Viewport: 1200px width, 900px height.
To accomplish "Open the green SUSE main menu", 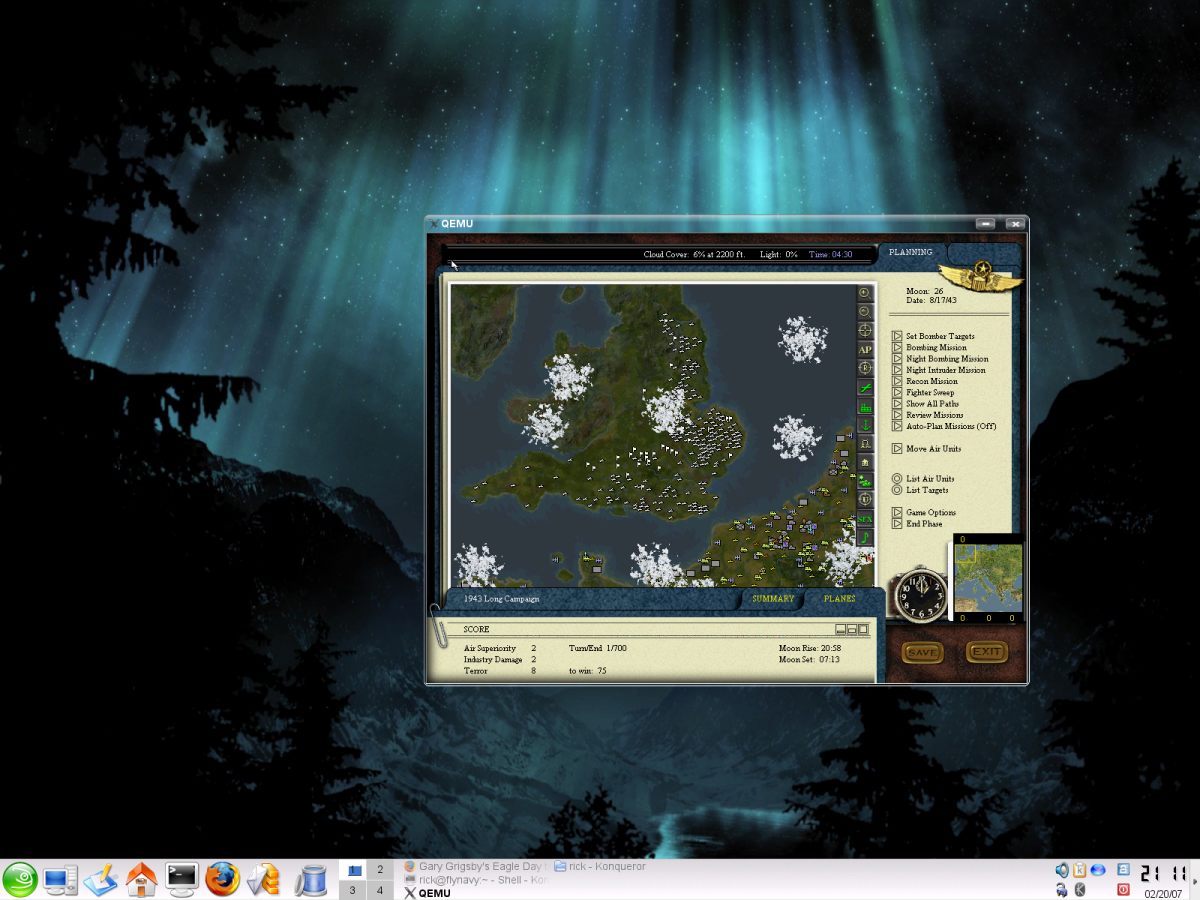I will pyautogui.click(x=20, y=880).
